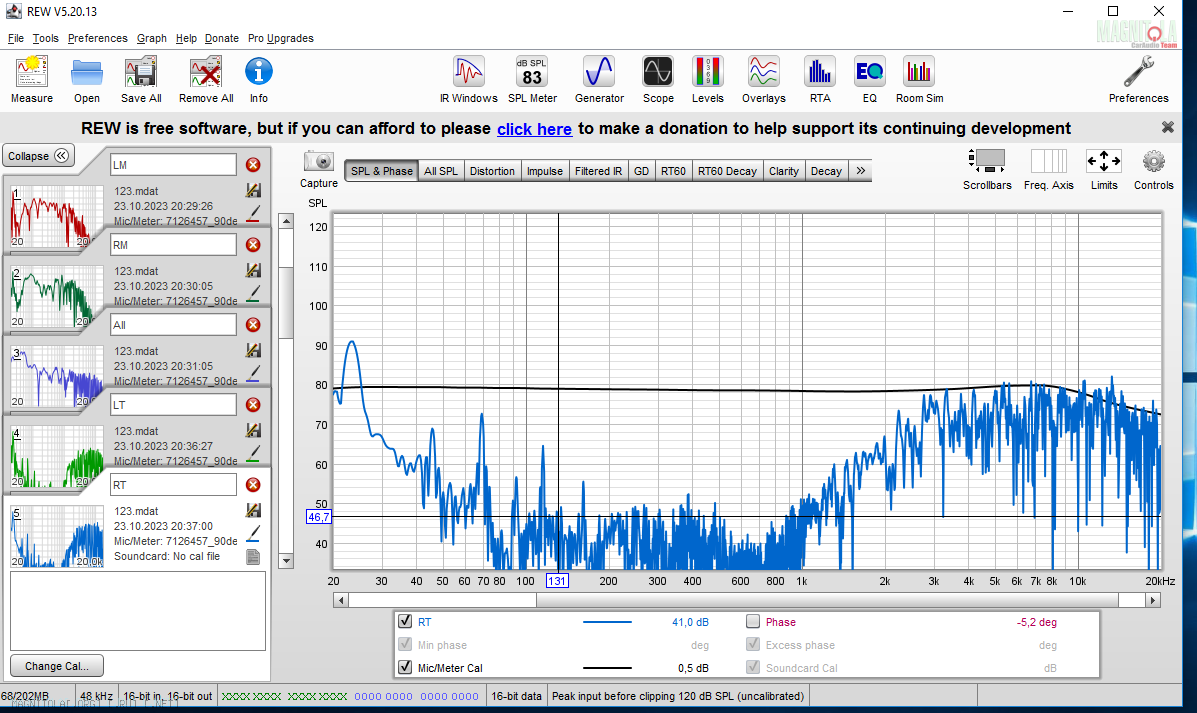
Task: Remove the RT measurement
Action: [253, 485]
